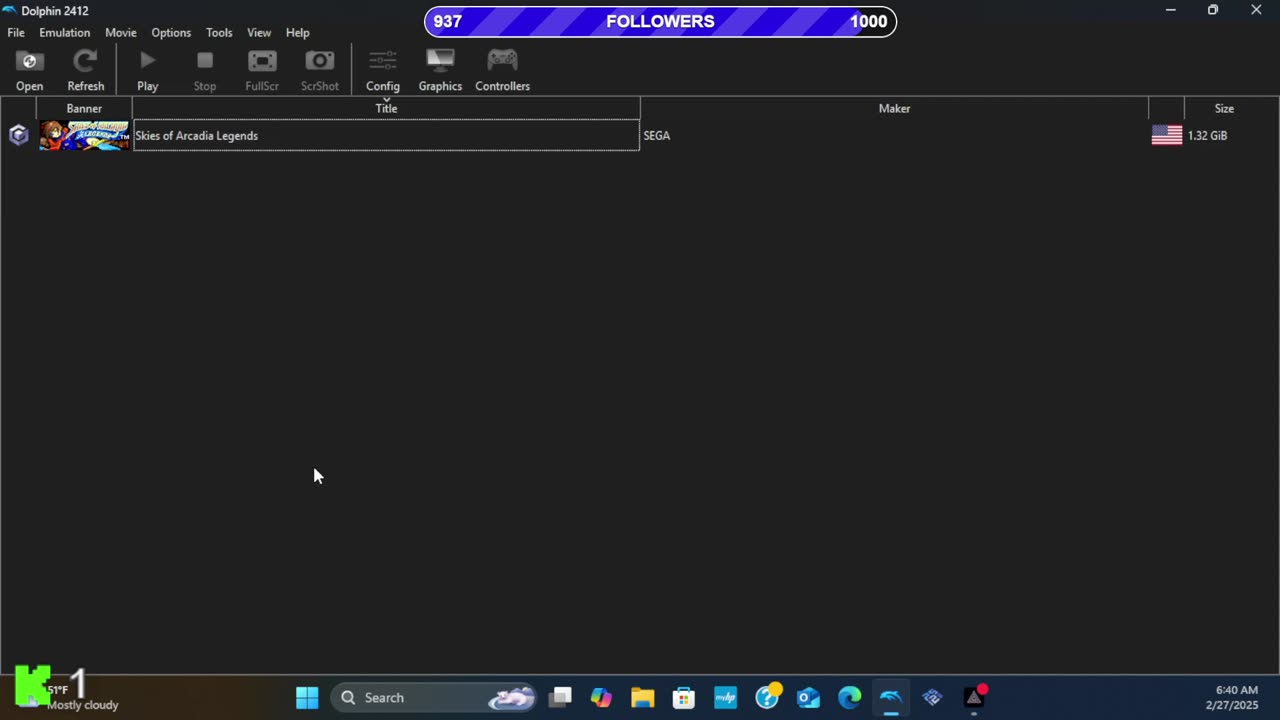Open Graphics settings
The image size is (1280, 720).
pyautogui.click(x=440, y=71)
